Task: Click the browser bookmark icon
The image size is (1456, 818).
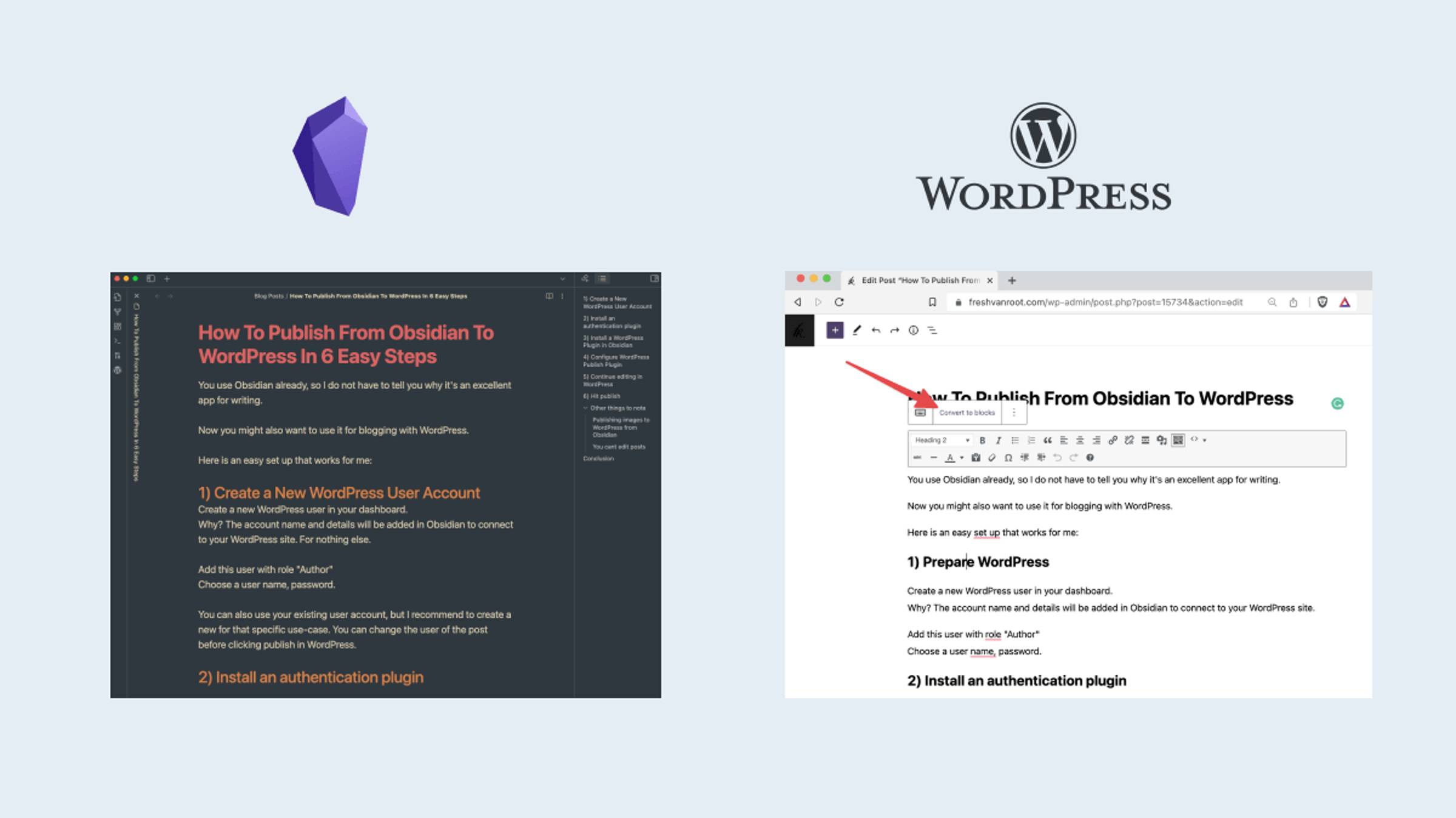Action: pyautogui.click(x=932, y=302)
